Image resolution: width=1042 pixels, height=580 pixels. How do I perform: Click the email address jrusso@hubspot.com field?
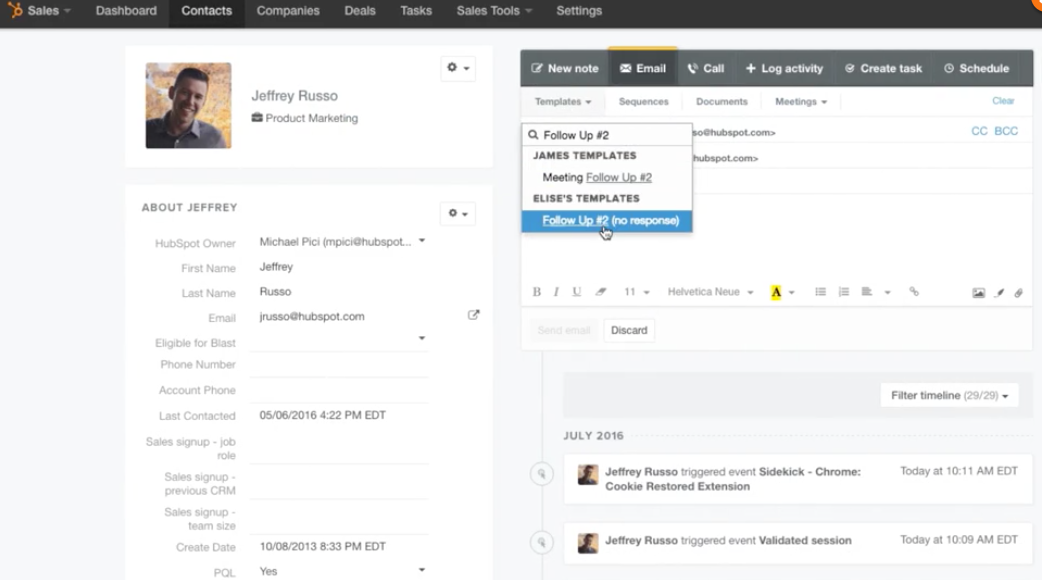(312, 316)
